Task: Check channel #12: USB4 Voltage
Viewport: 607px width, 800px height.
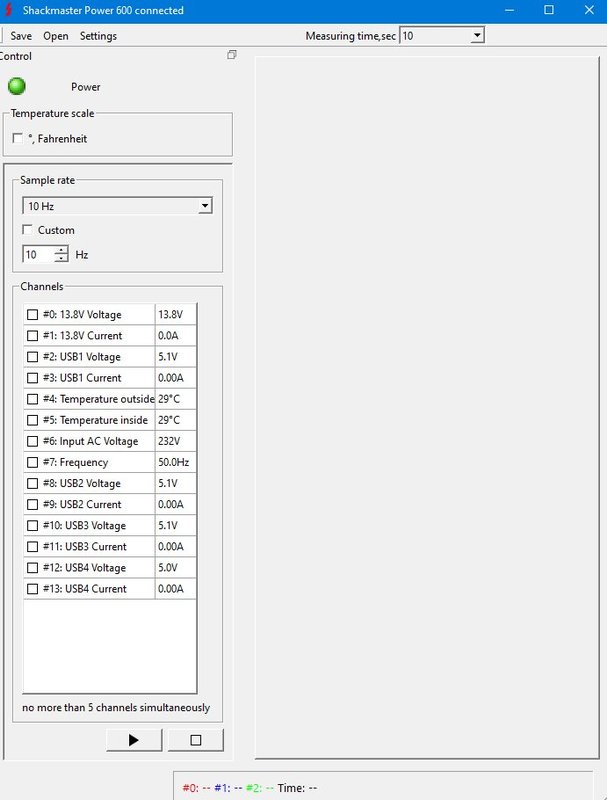Action: (32, 567)
